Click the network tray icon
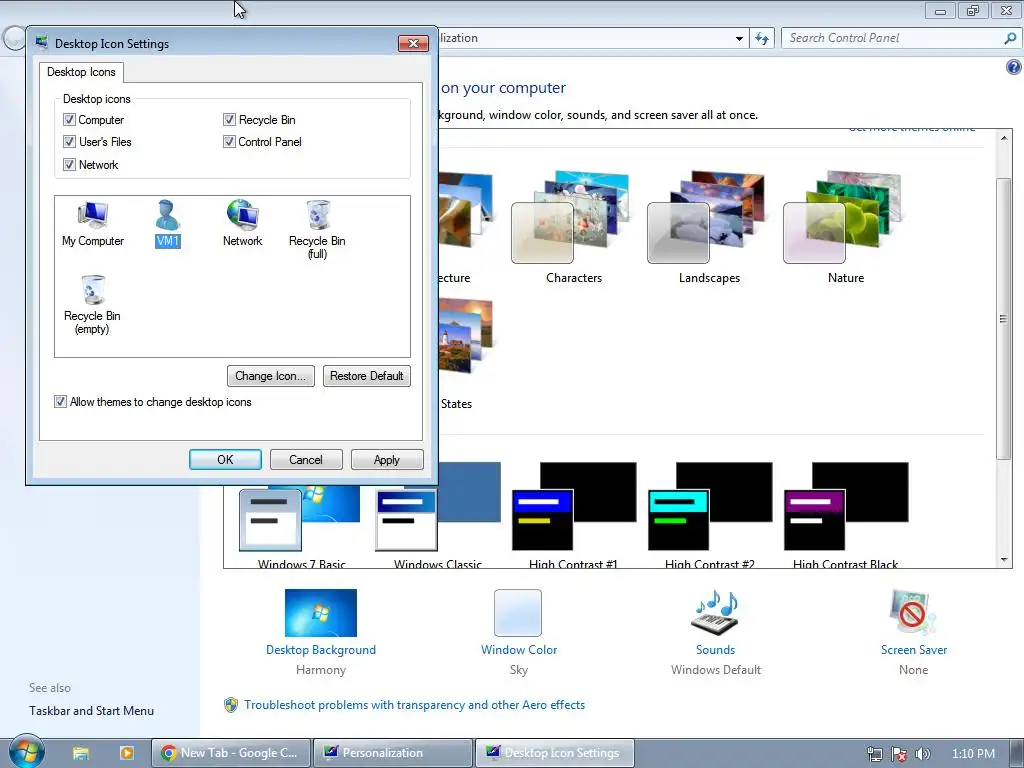 click(874, 754)
